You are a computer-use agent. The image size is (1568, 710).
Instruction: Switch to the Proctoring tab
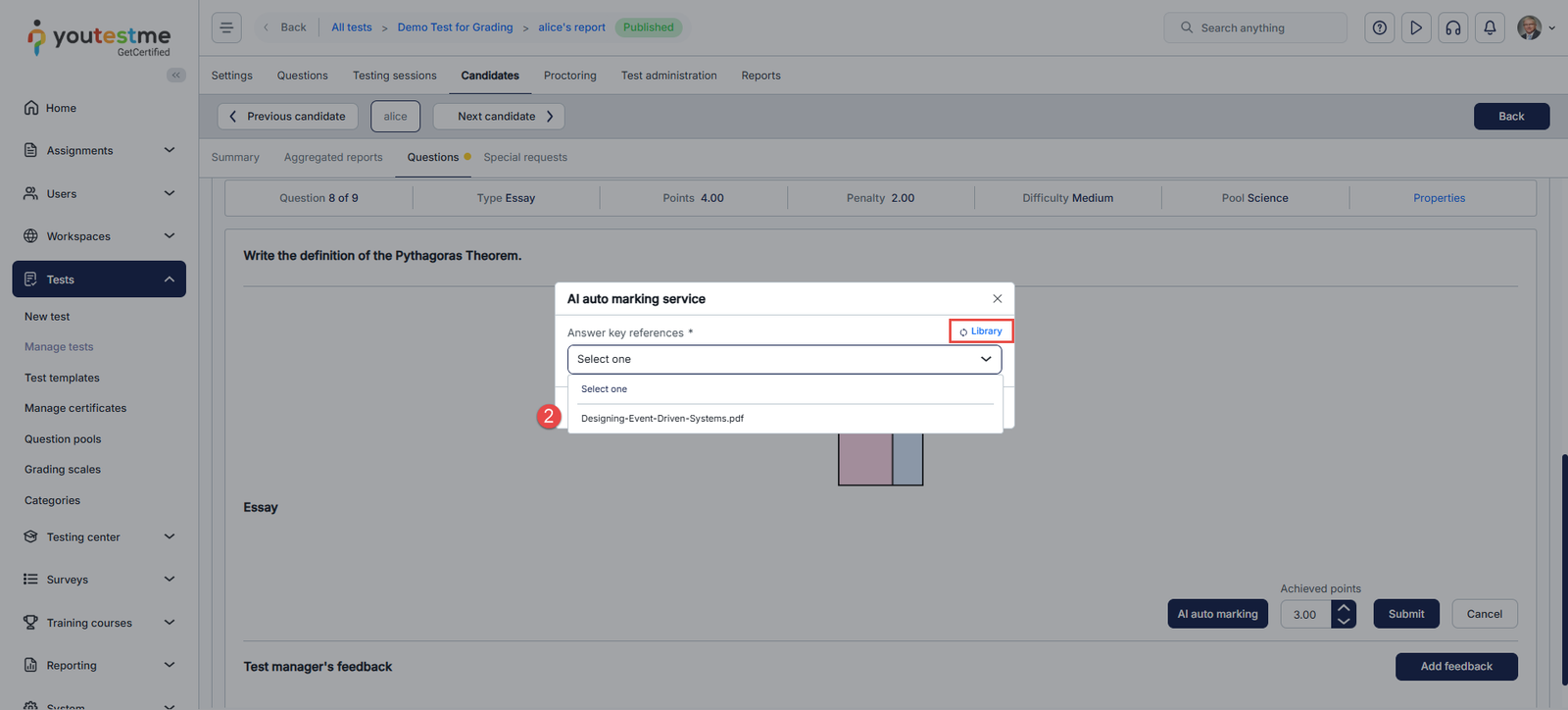click(x=569, y=76)
